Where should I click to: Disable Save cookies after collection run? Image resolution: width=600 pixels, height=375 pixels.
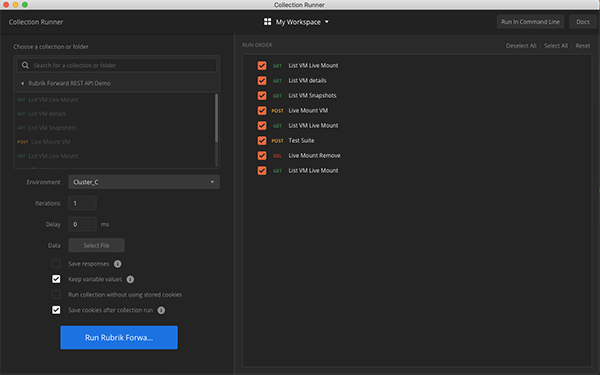click(56, 310)
